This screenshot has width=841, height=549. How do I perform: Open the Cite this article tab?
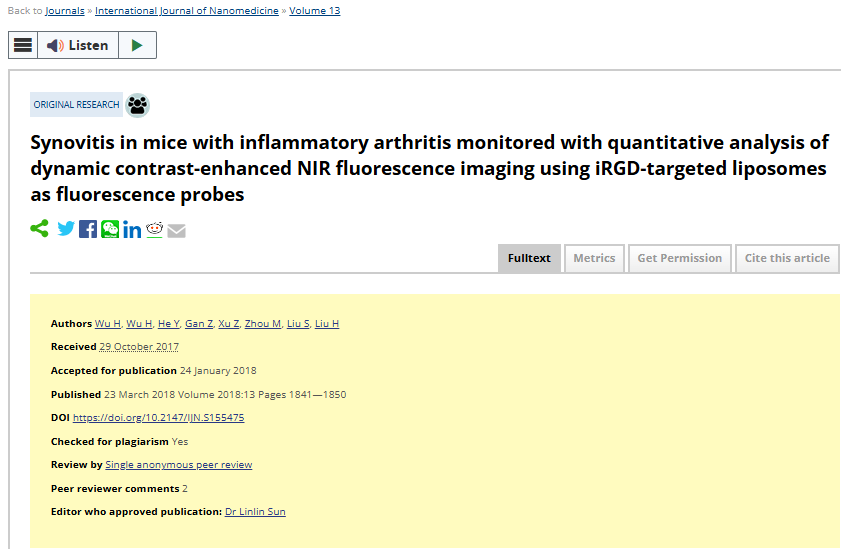tap(787, 258)
